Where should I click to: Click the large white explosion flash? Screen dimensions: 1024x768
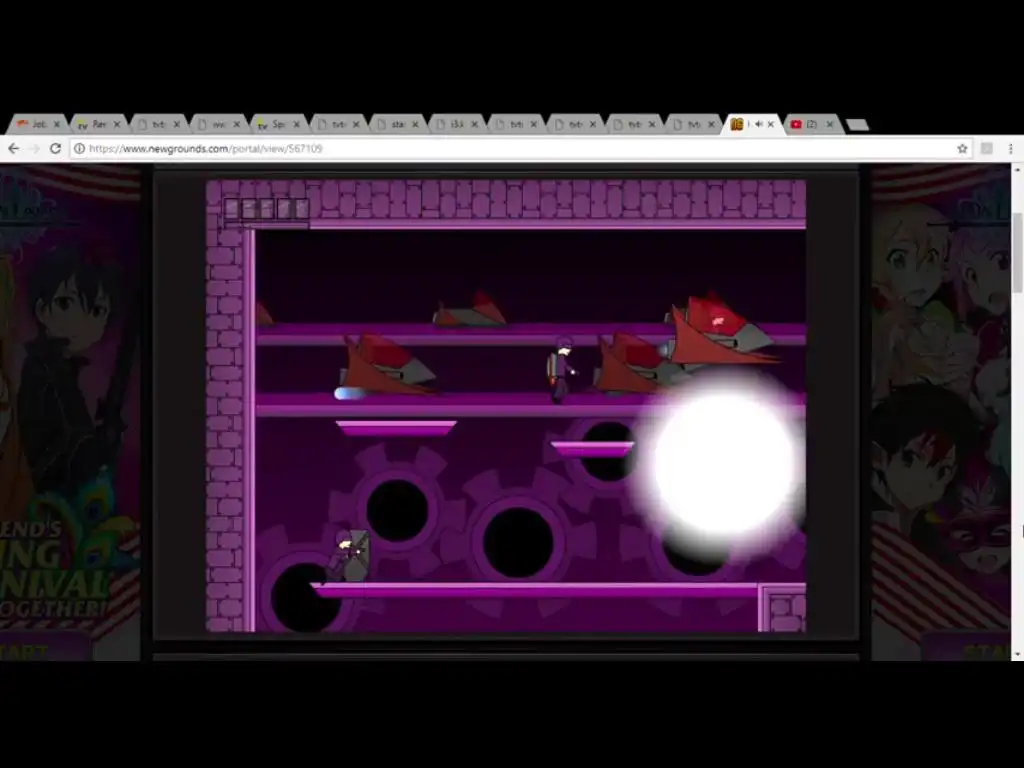tap(724, 462)
